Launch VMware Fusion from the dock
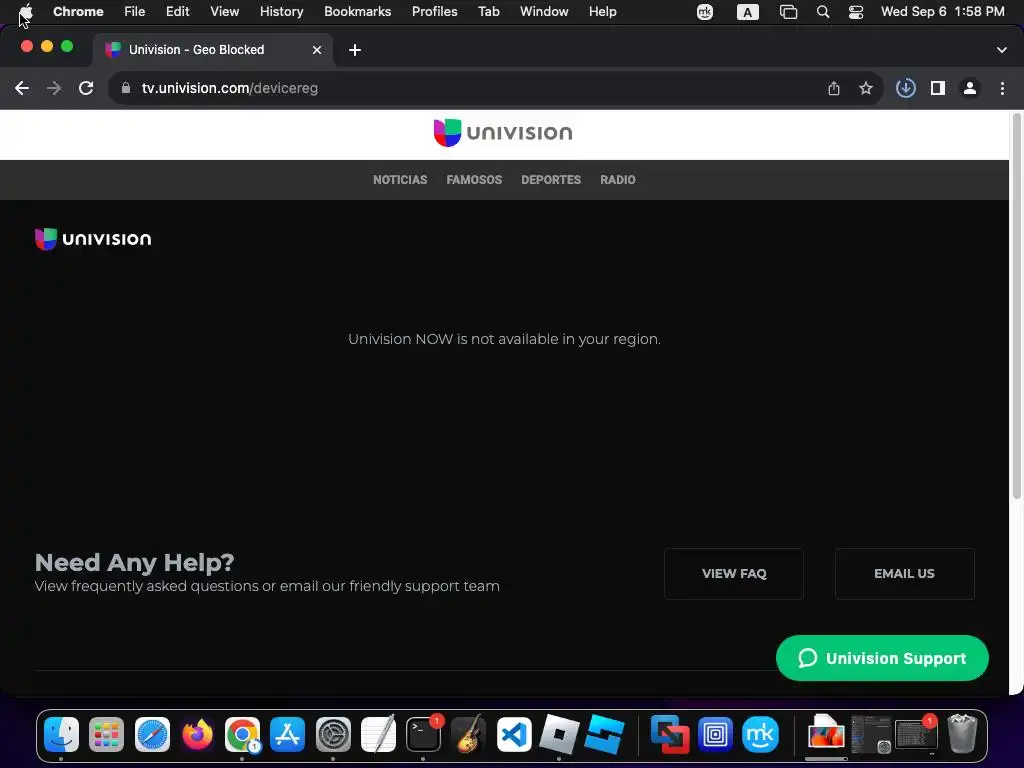This screenshot has height=768, width=1024. [670, 734]
